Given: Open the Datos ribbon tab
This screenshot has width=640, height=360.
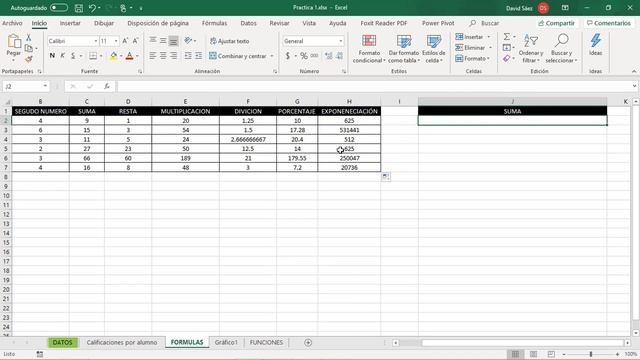Looking at the screenshot, I should point(248,23).
